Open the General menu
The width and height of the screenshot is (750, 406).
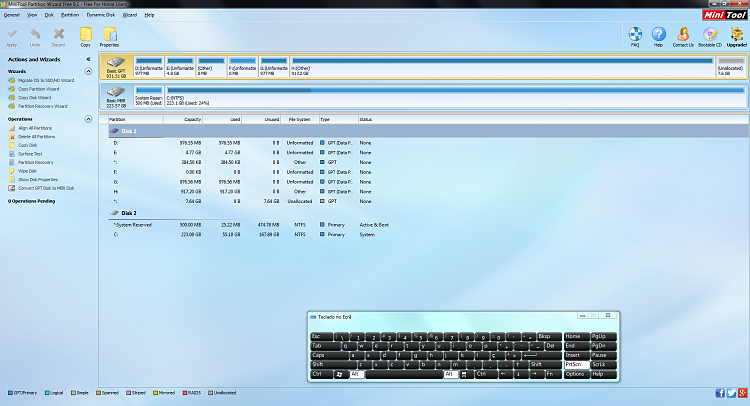(12, 15)
